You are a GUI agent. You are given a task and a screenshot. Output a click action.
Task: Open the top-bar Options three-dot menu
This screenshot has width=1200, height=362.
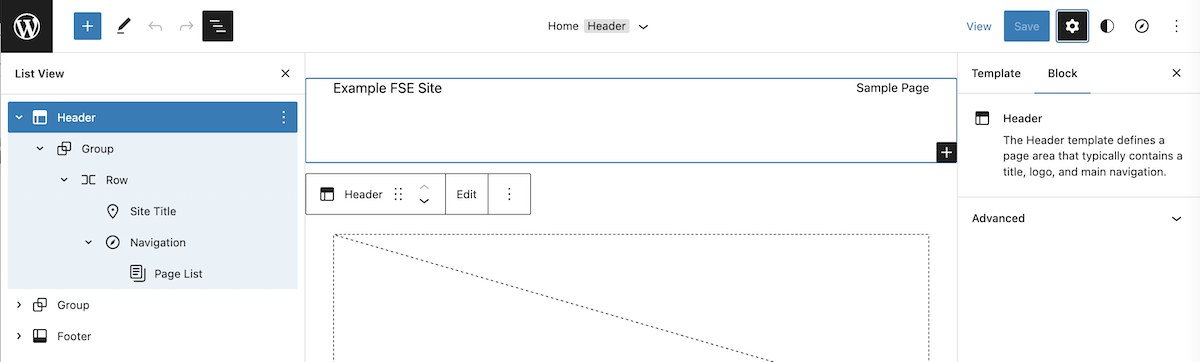point(1176,26)
